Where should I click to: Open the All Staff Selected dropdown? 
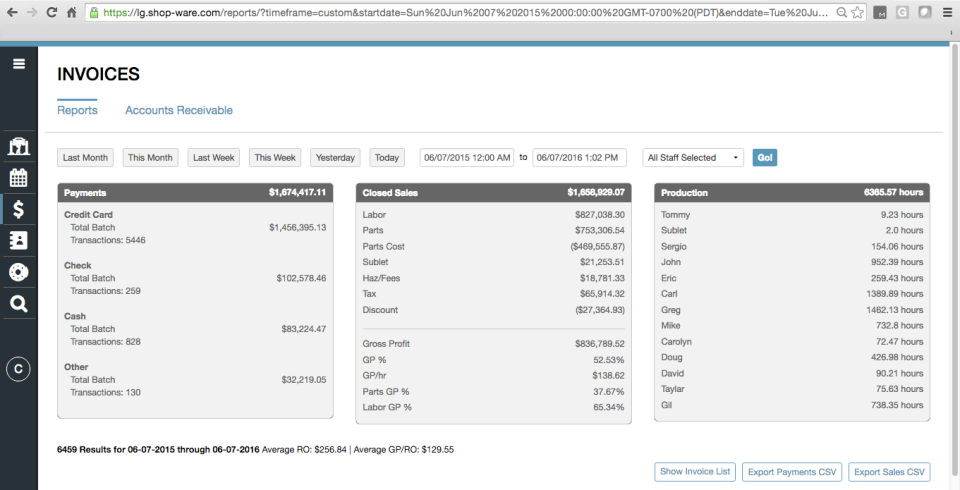click(692, 157)
